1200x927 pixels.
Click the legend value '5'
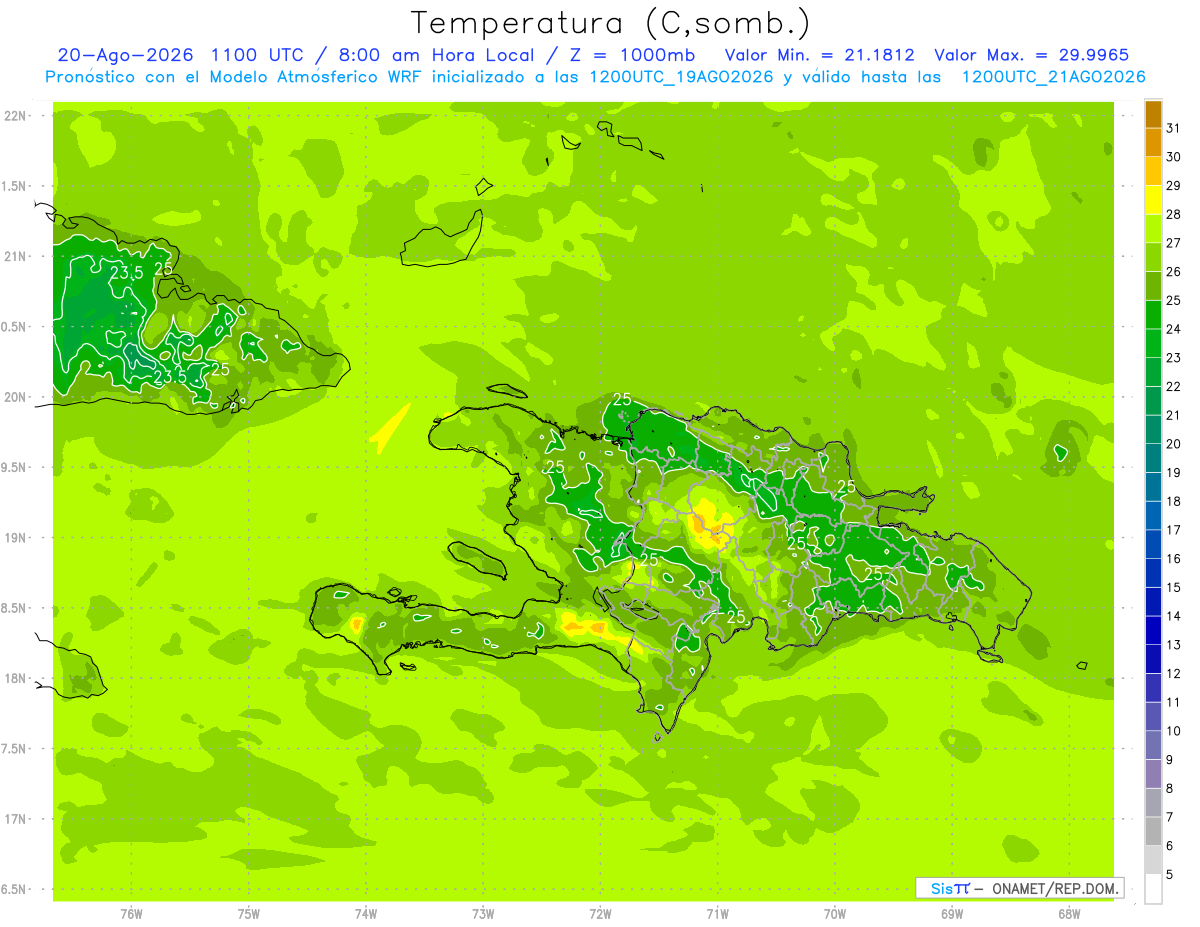[1170, 875]
